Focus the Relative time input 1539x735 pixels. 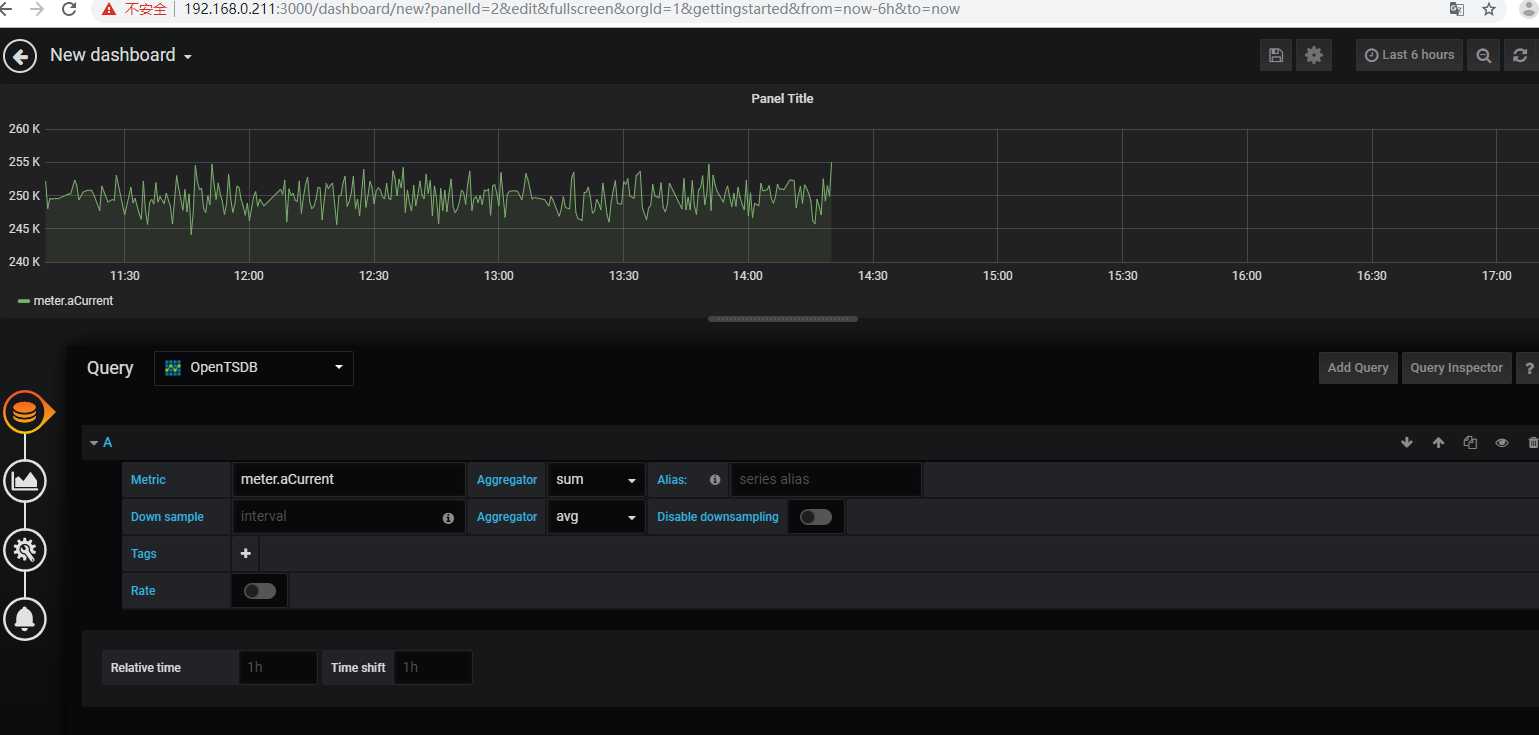pyautogui.click(x=278, y=667)
